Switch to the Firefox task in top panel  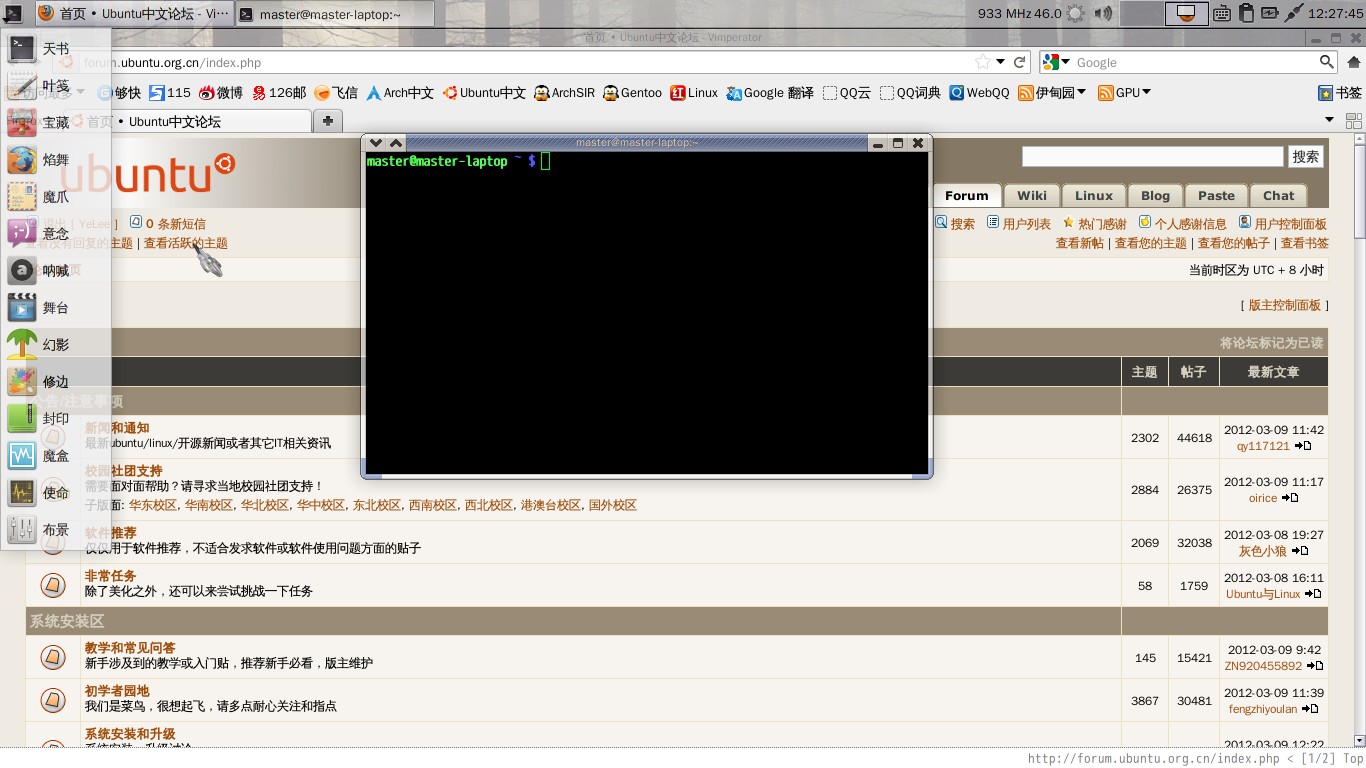pos(133,14)
